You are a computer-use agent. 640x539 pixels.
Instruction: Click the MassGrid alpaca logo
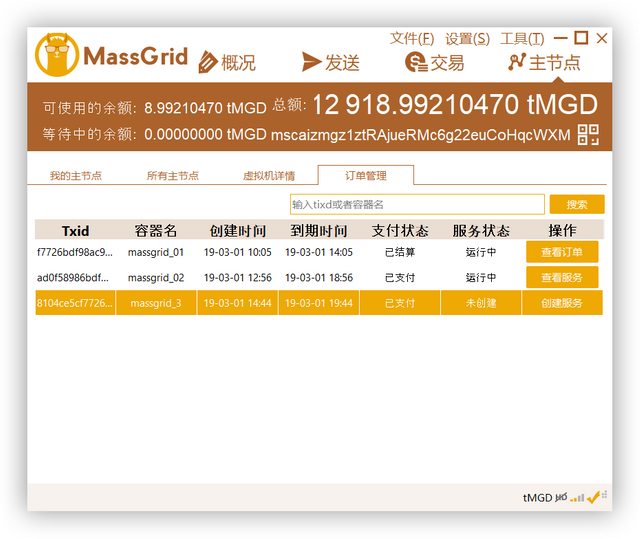(x=57, y=55)
